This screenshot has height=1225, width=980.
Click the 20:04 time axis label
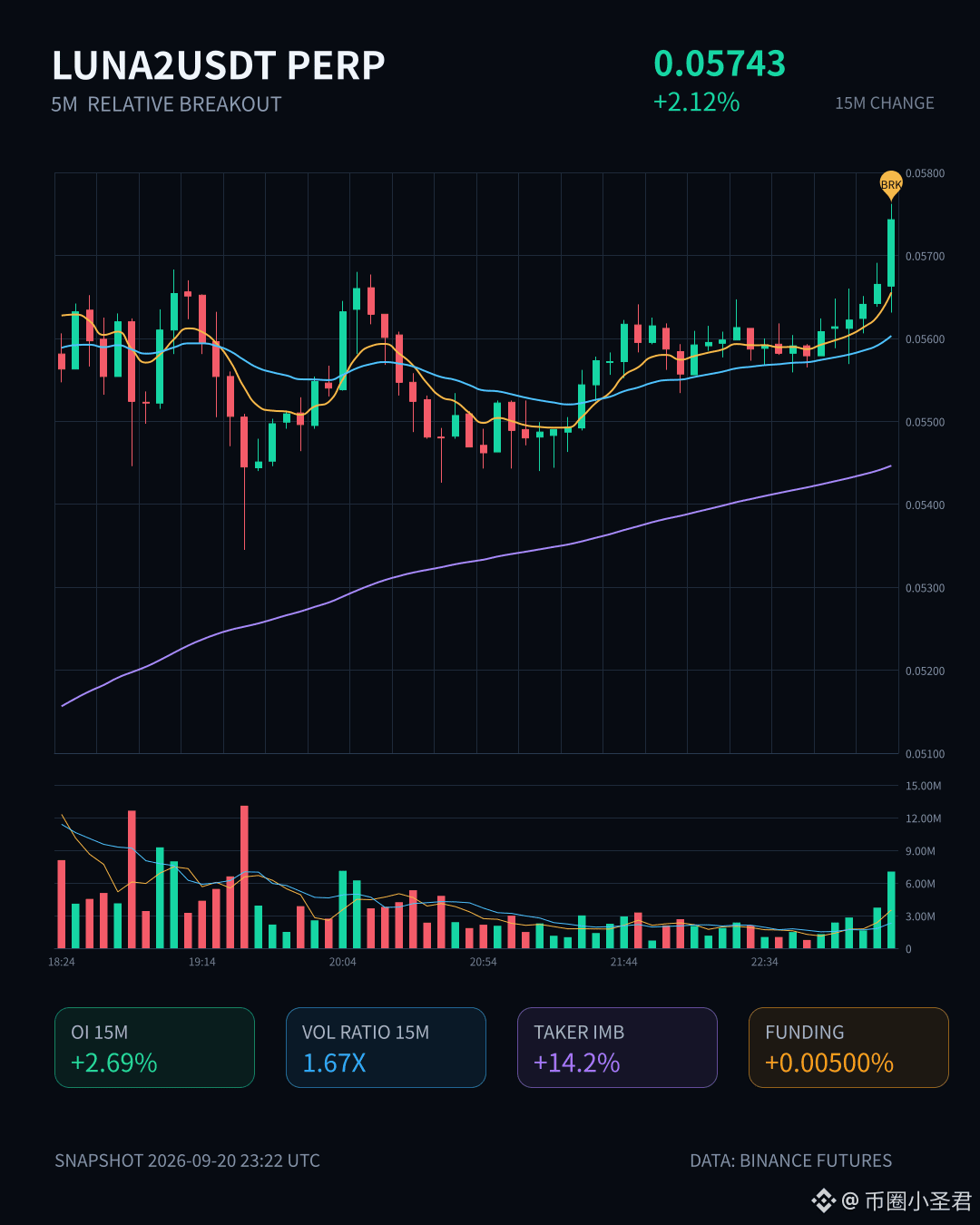click(342, 962)
